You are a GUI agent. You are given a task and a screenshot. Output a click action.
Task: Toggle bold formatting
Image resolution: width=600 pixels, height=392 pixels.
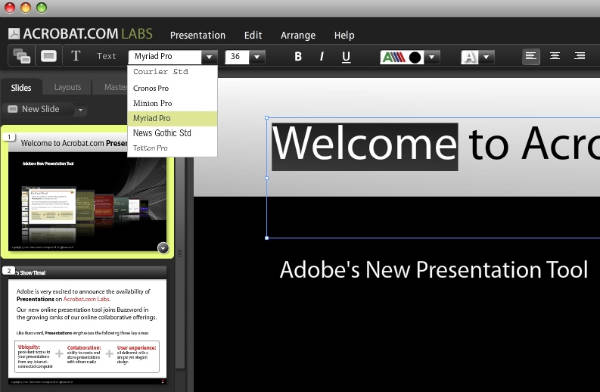[298, 57]
